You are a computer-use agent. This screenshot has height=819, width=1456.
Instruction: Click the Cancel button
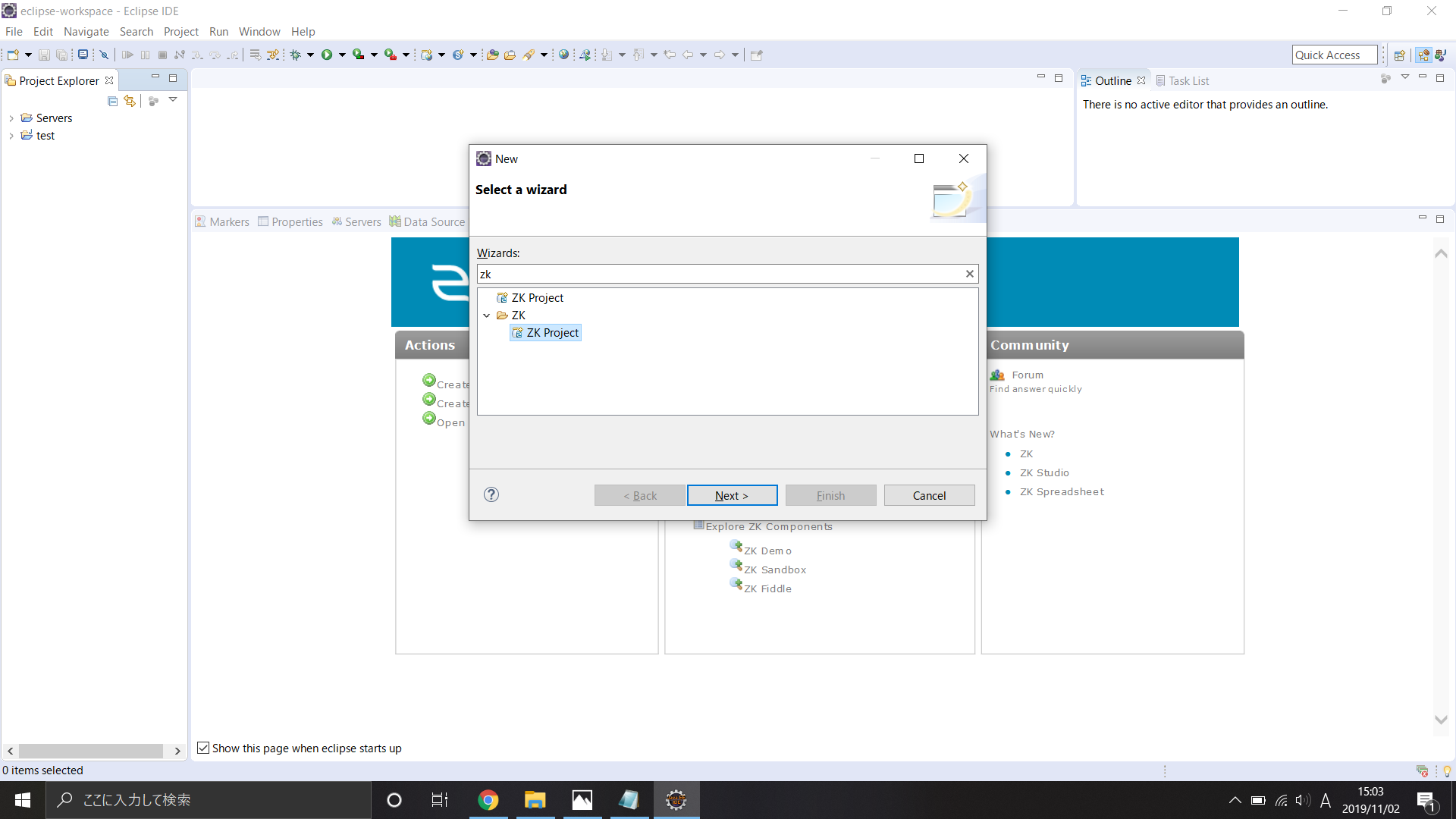pos(929,495)
